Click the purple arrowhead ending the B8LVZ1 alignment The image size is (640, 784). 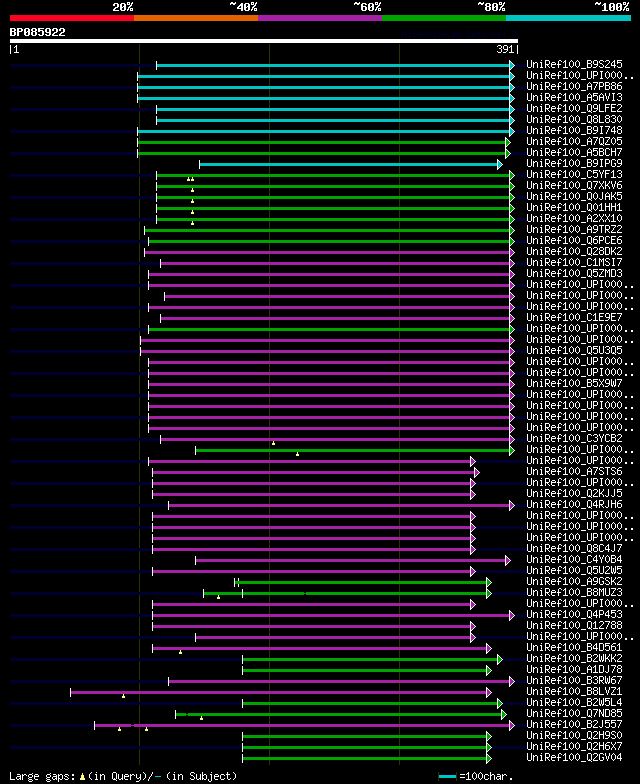tap(489, 692)
